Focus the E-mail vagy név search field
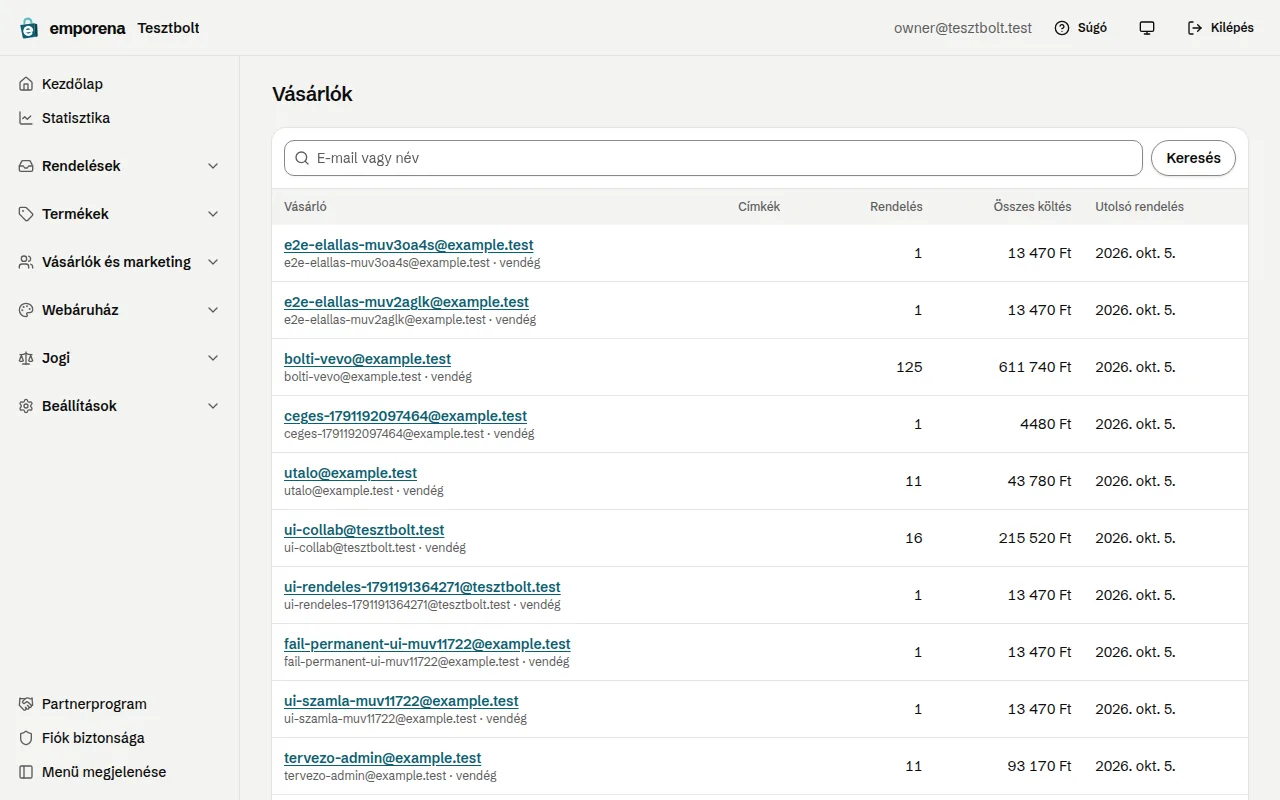Image resolution: width=1280 pixels, height=800 pixels. [x=713, y=158]
